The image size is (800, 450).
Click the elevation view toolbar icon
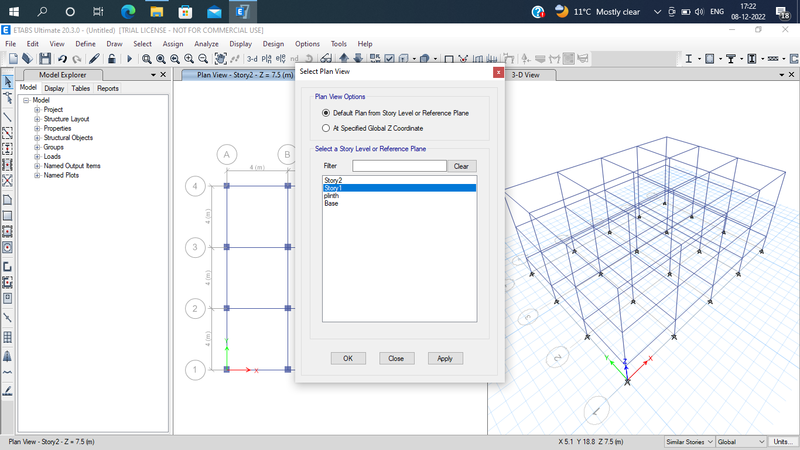click(280, 59)
